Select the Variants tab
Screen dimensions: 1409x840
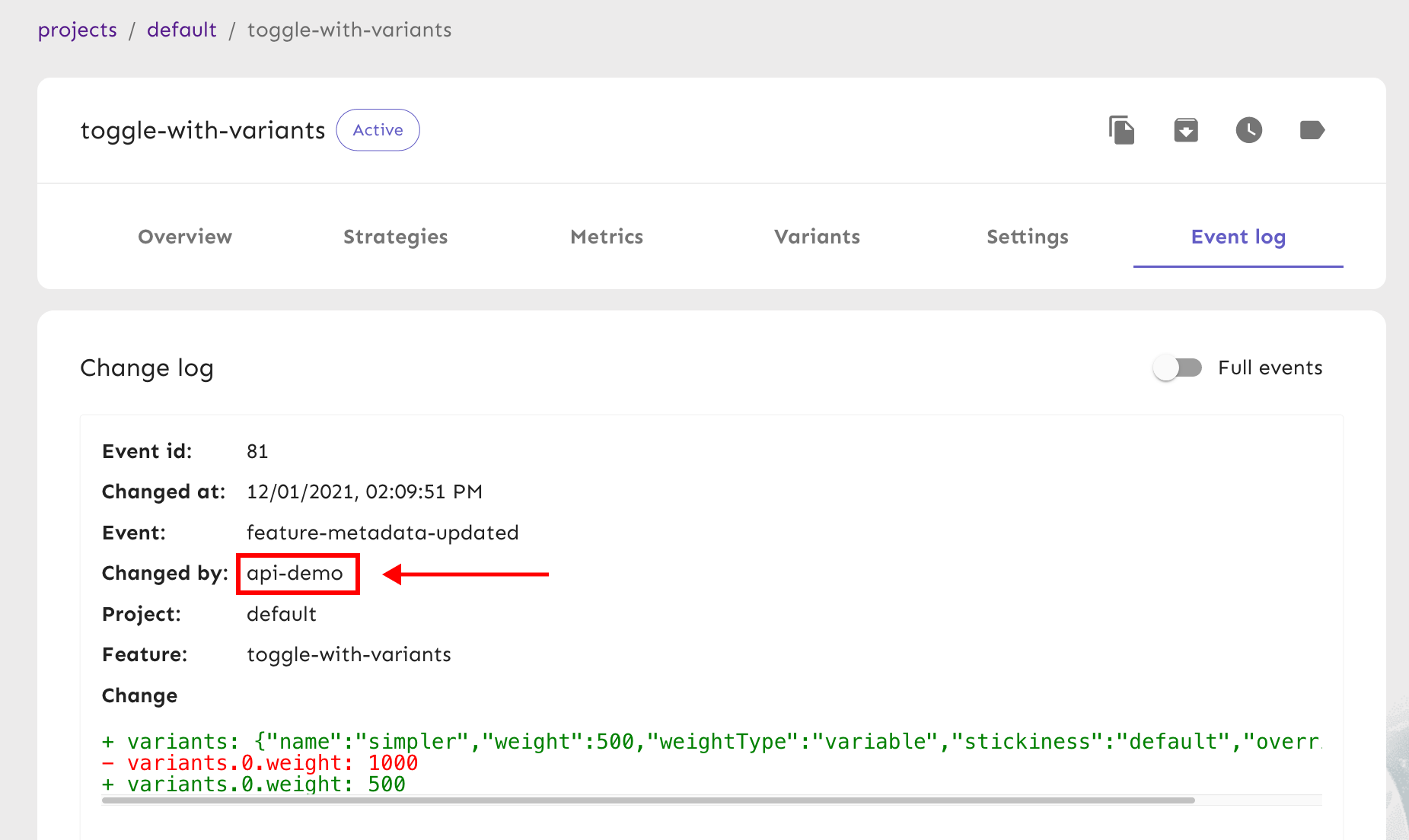[817, 237]
